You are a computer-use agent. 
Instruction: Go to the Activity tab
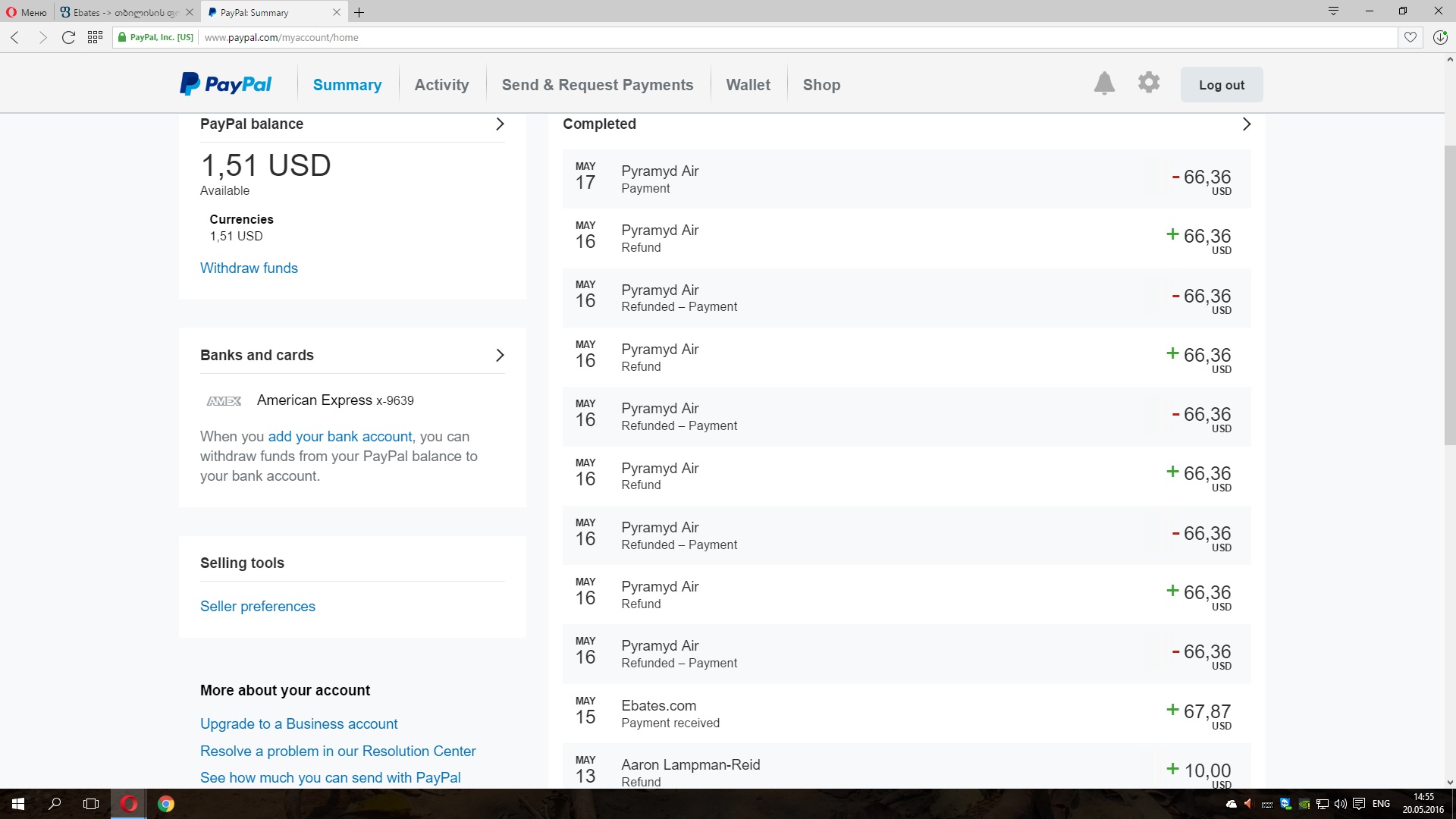coord(441,85)
